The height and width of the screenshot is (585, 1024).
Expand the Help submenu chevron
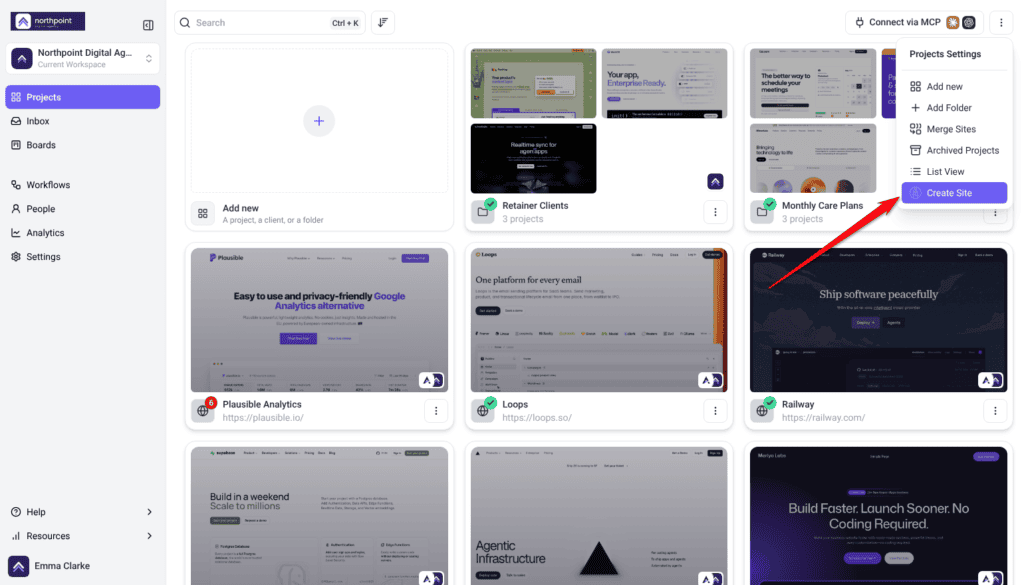[x=150, y=512]
